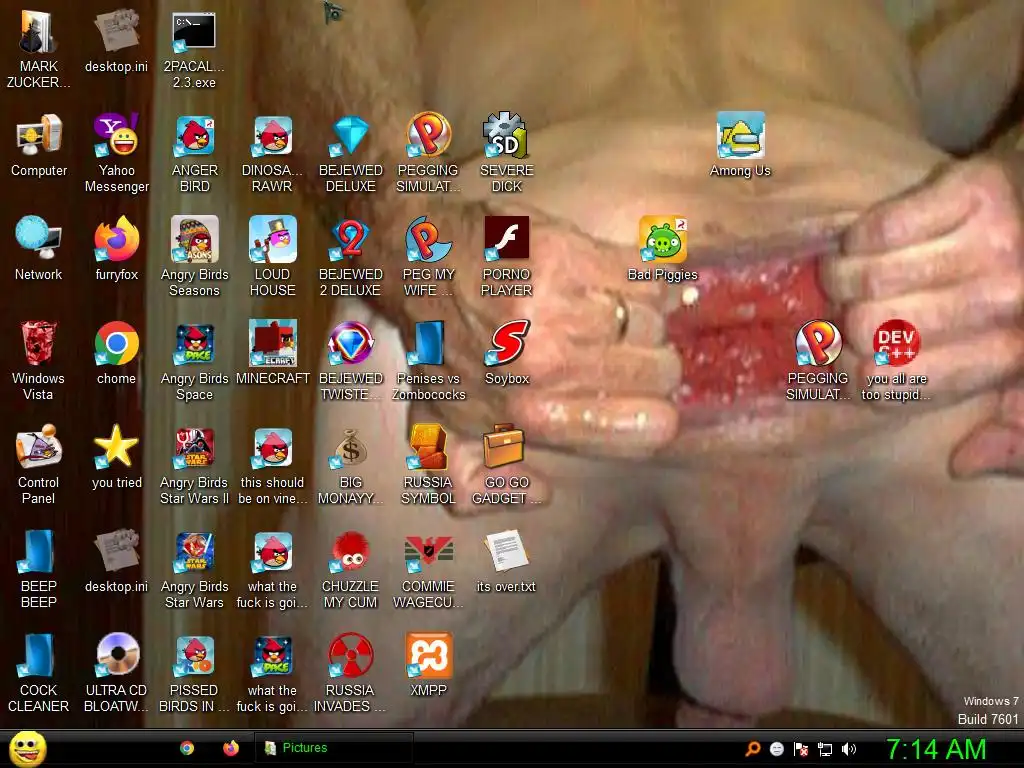Open the BEJEWED TWISTE... icon
The image size is (1024, 768).
[x=351, y=361]
